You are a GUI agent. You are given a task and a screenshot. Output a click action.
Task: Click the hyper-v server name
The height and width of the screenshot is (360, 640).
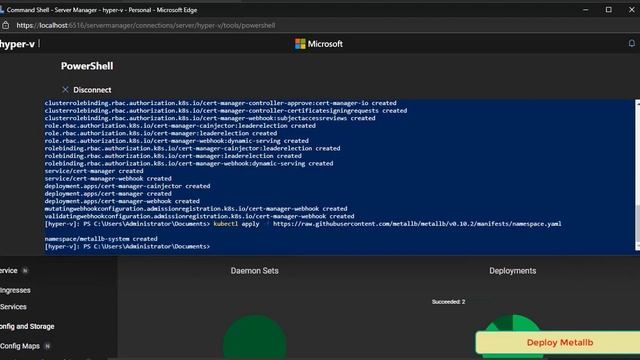click(x=17, y=44)
